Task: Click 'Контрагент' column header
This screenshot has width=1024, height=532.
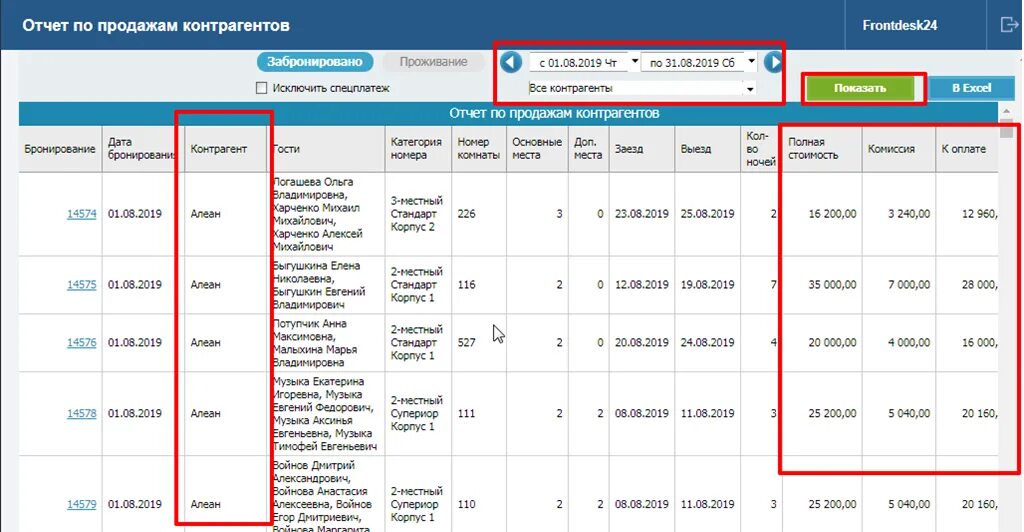Action: pyautogui.click(x=226, y=149)
